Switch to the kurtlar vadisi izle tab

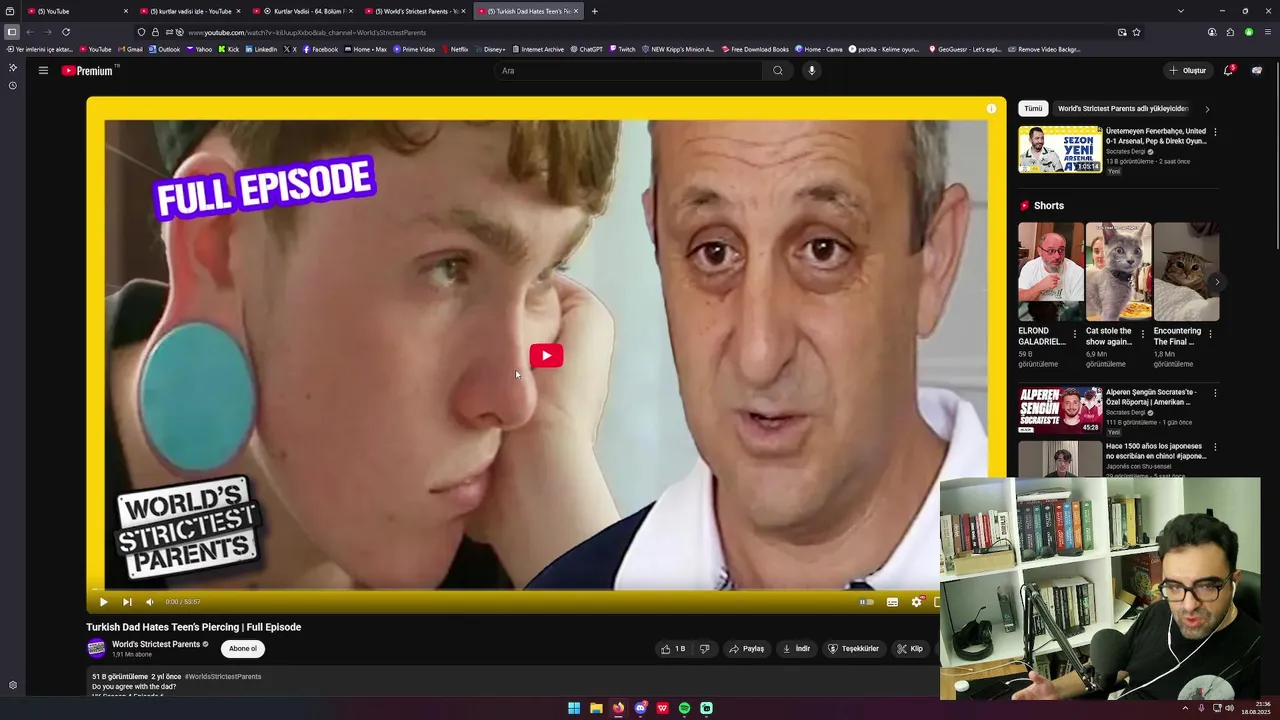click(x=190, y=11)
